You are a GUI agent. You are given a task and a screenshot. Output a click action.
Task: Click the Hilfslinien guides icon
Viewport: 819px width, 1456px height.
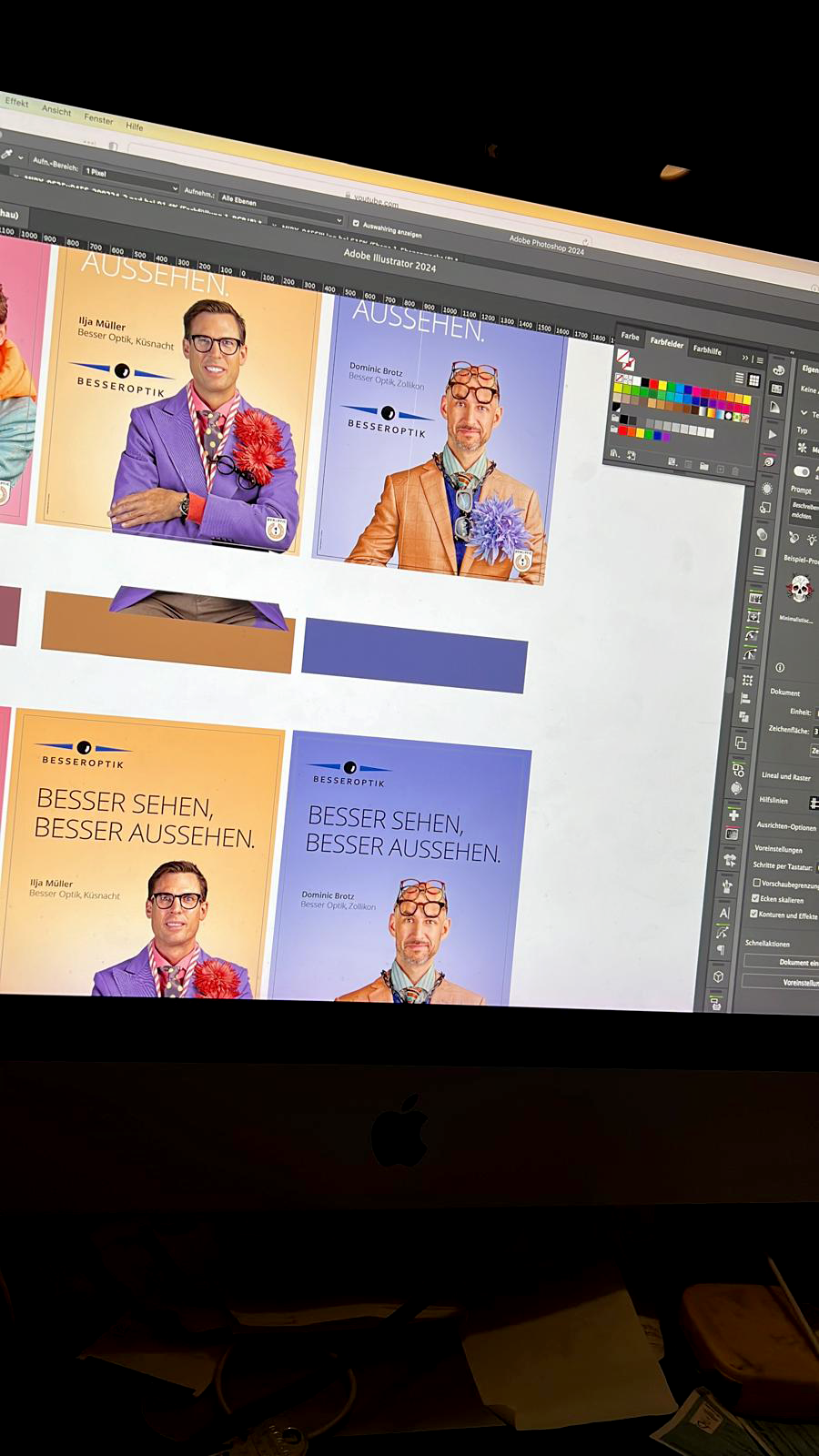[814, 803]
